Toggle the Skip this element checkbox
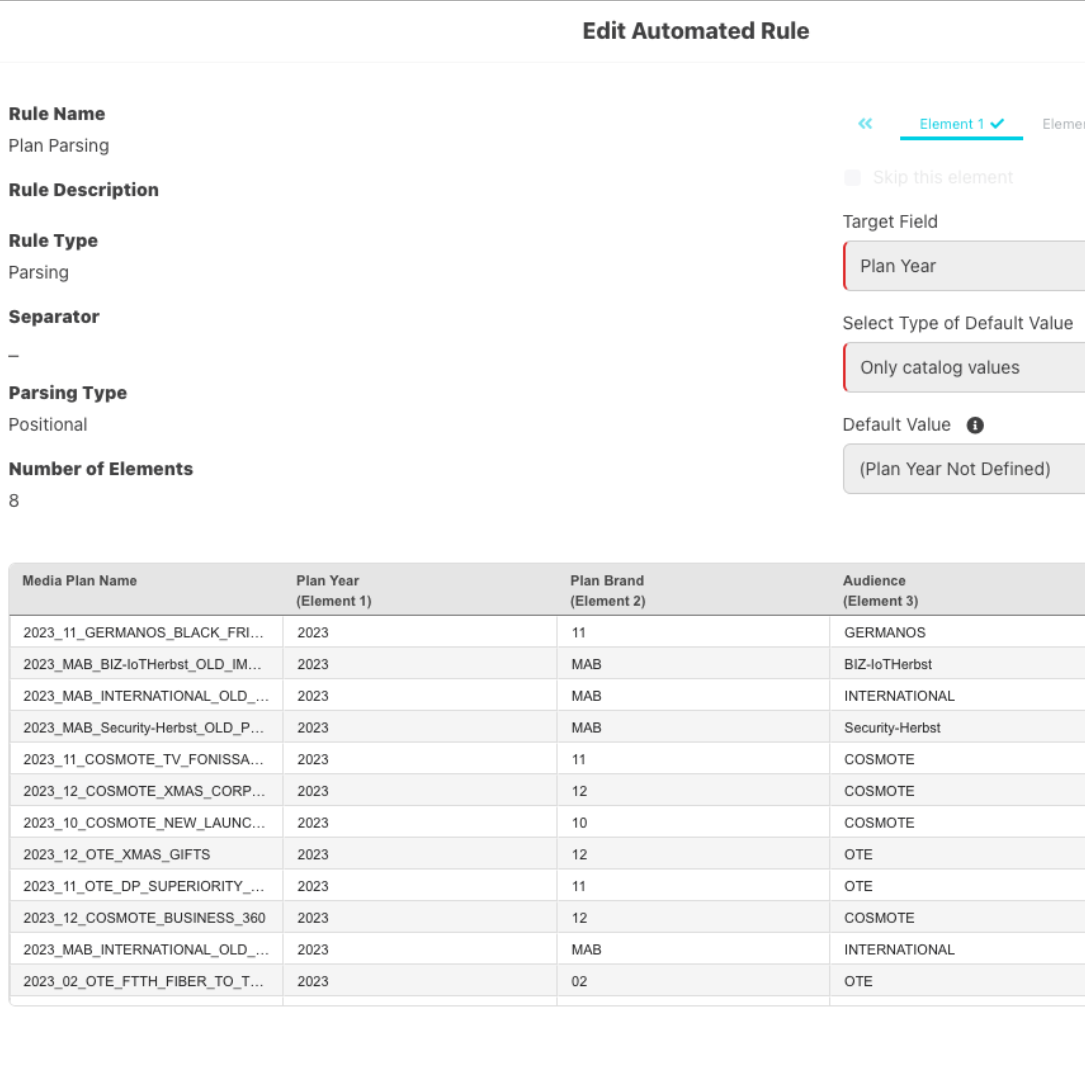1085x1078 pixels. point(852,178)
